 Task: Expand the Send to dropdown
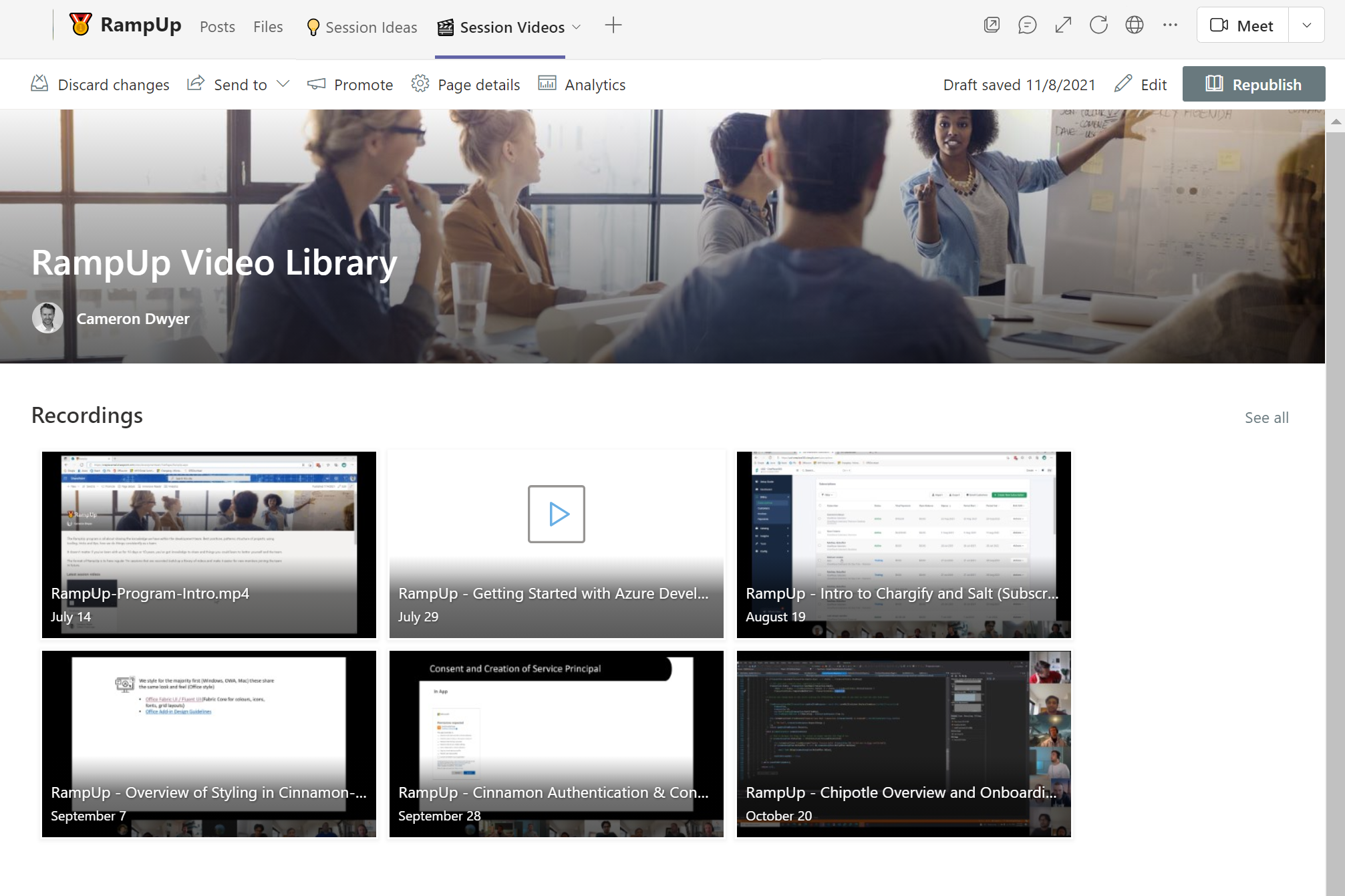click(283, 84)
